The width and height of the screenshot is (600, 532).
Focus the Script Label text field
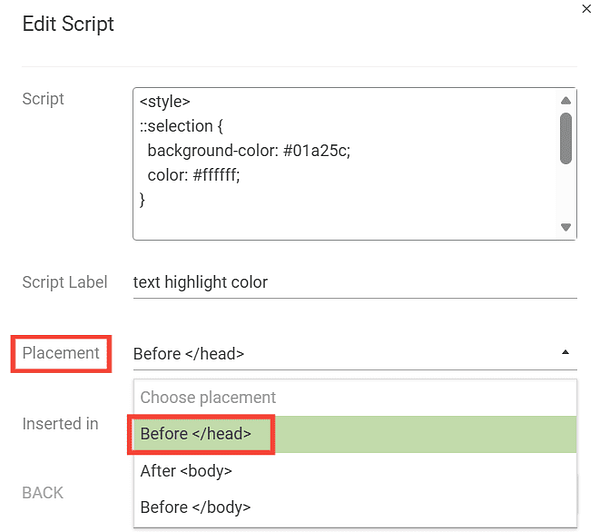[x=355, y=282]
